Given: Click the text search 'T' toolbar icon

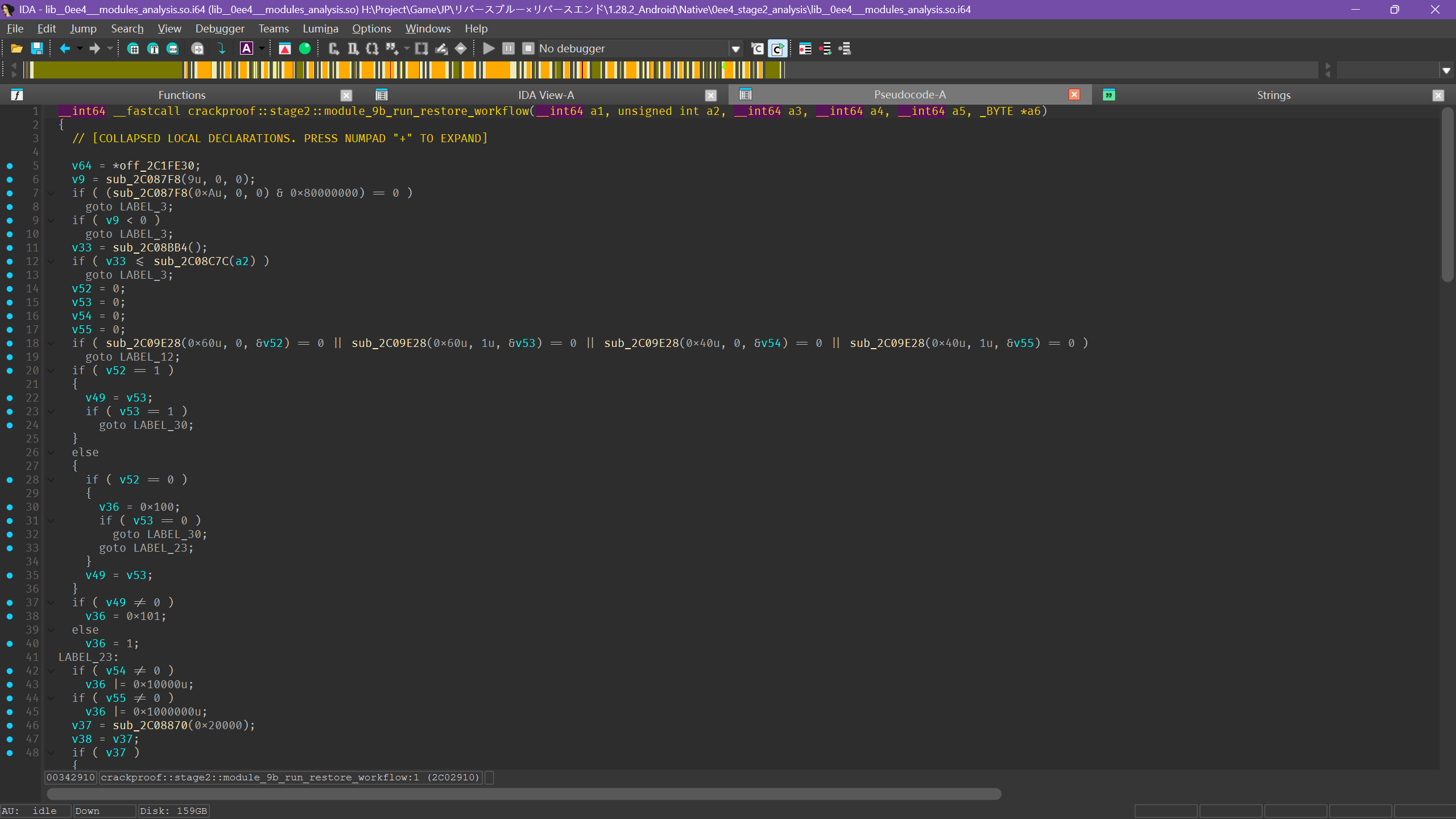Looking at the screenshot, I should (x=153, y=49).
